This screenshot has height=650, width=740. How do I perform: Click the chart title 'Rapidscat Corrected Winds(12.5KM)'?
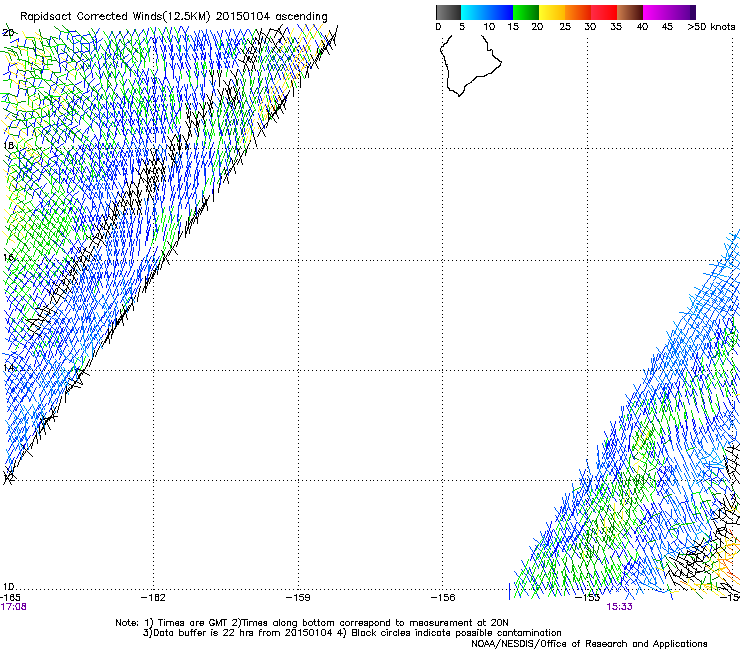(115, 16)
